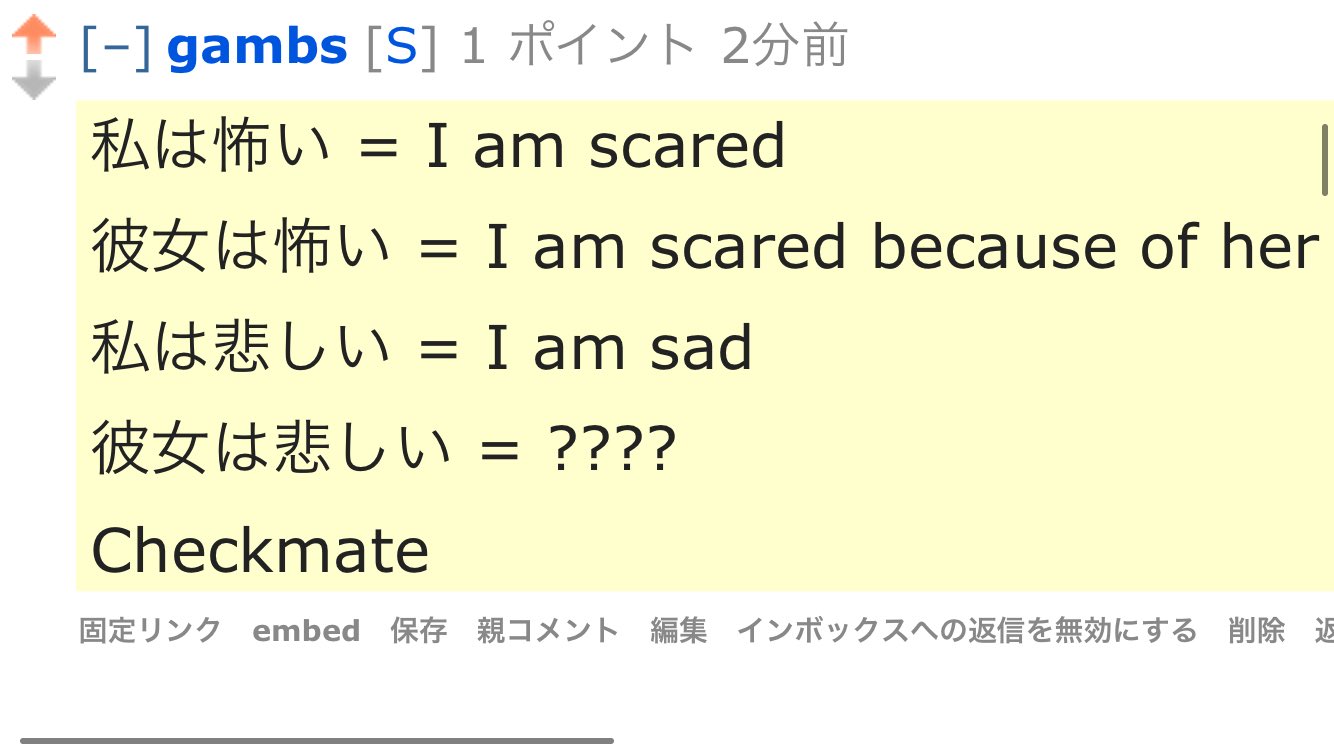Click the 1 ポイント score text
The image size is (1334, 750).
(577, 47)
